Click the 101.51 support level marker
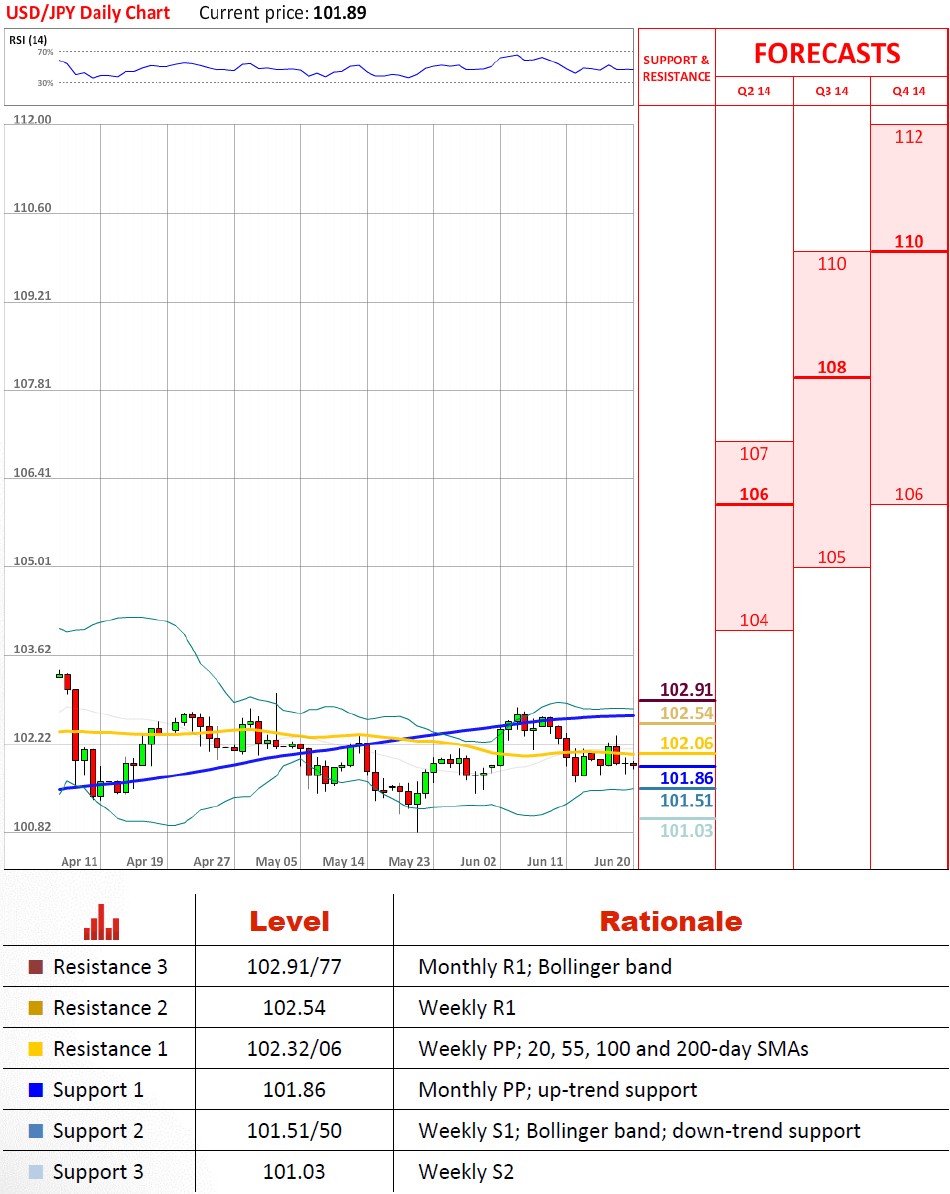Image resolution: width=950 pixels, height=1194 pixels. pyautogui.click(x=687, y=801)
